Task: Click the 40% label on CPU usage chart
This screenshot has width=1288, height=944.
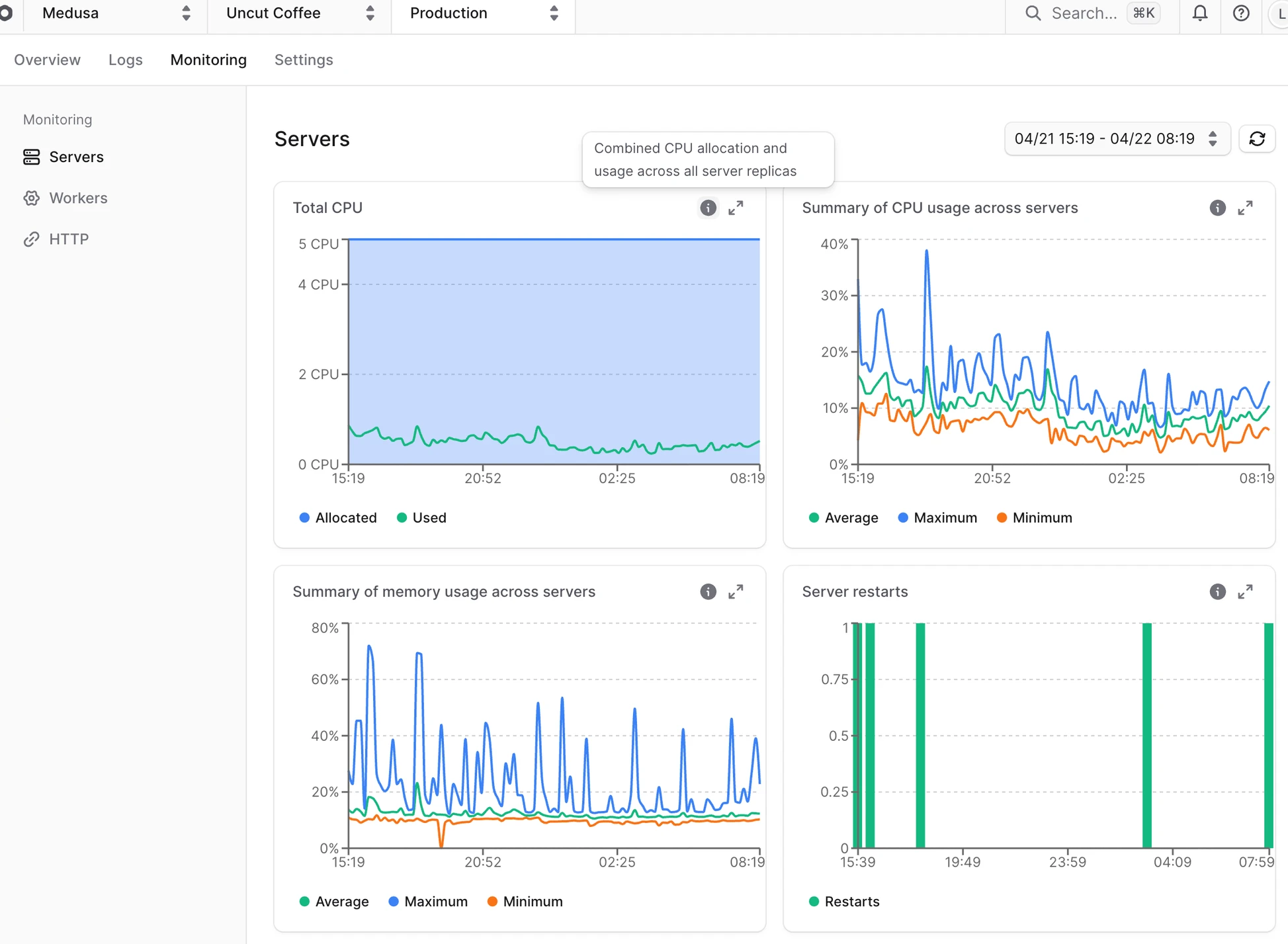Action: pos(834,244)
